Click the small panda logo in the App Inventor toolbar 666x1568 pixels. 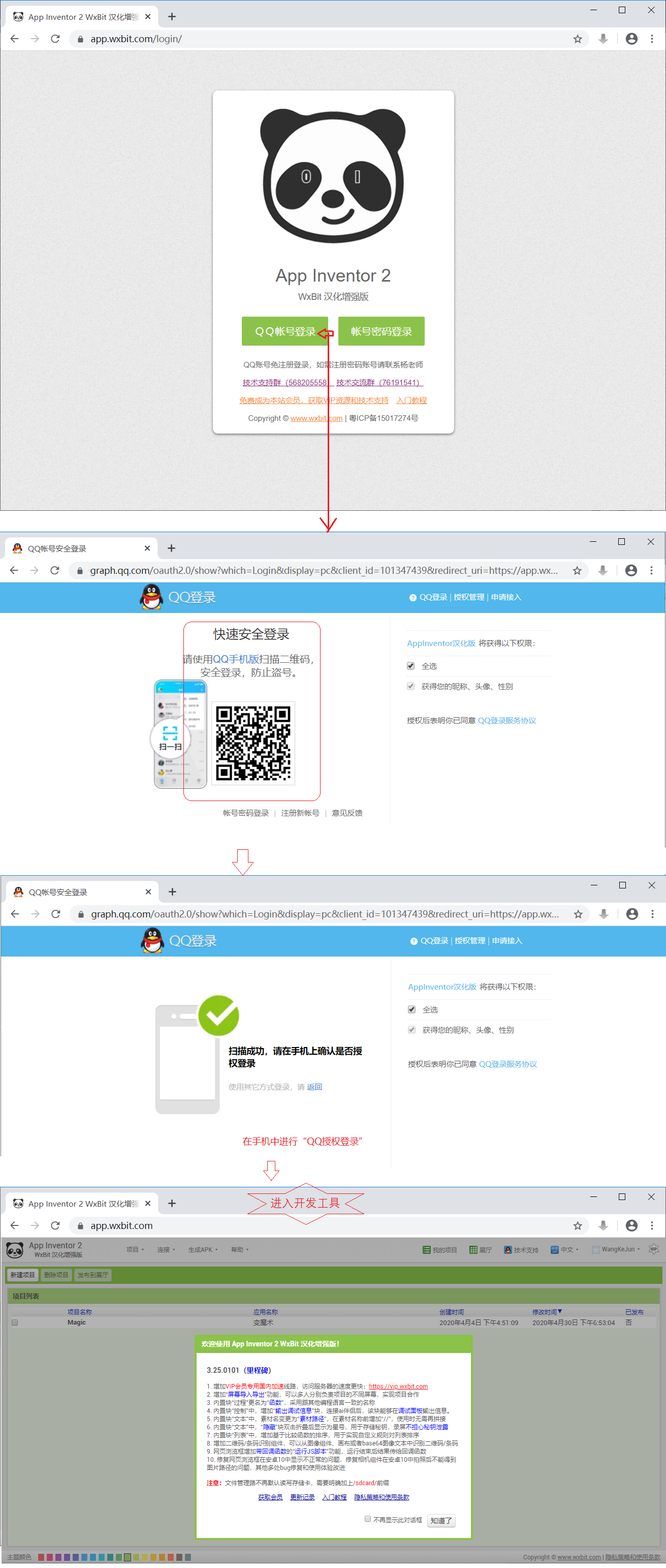click(x=15, y=1250)
